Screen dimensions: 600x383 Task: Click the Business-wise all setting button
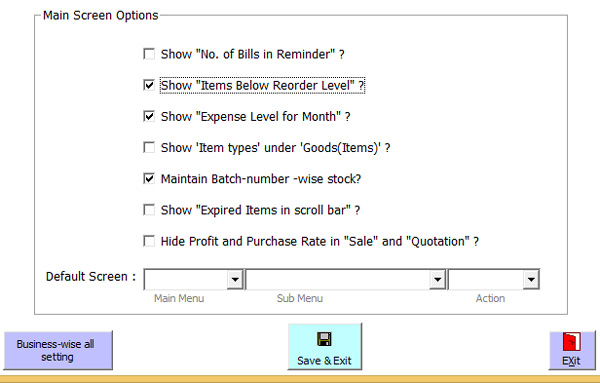coord(58,350)
